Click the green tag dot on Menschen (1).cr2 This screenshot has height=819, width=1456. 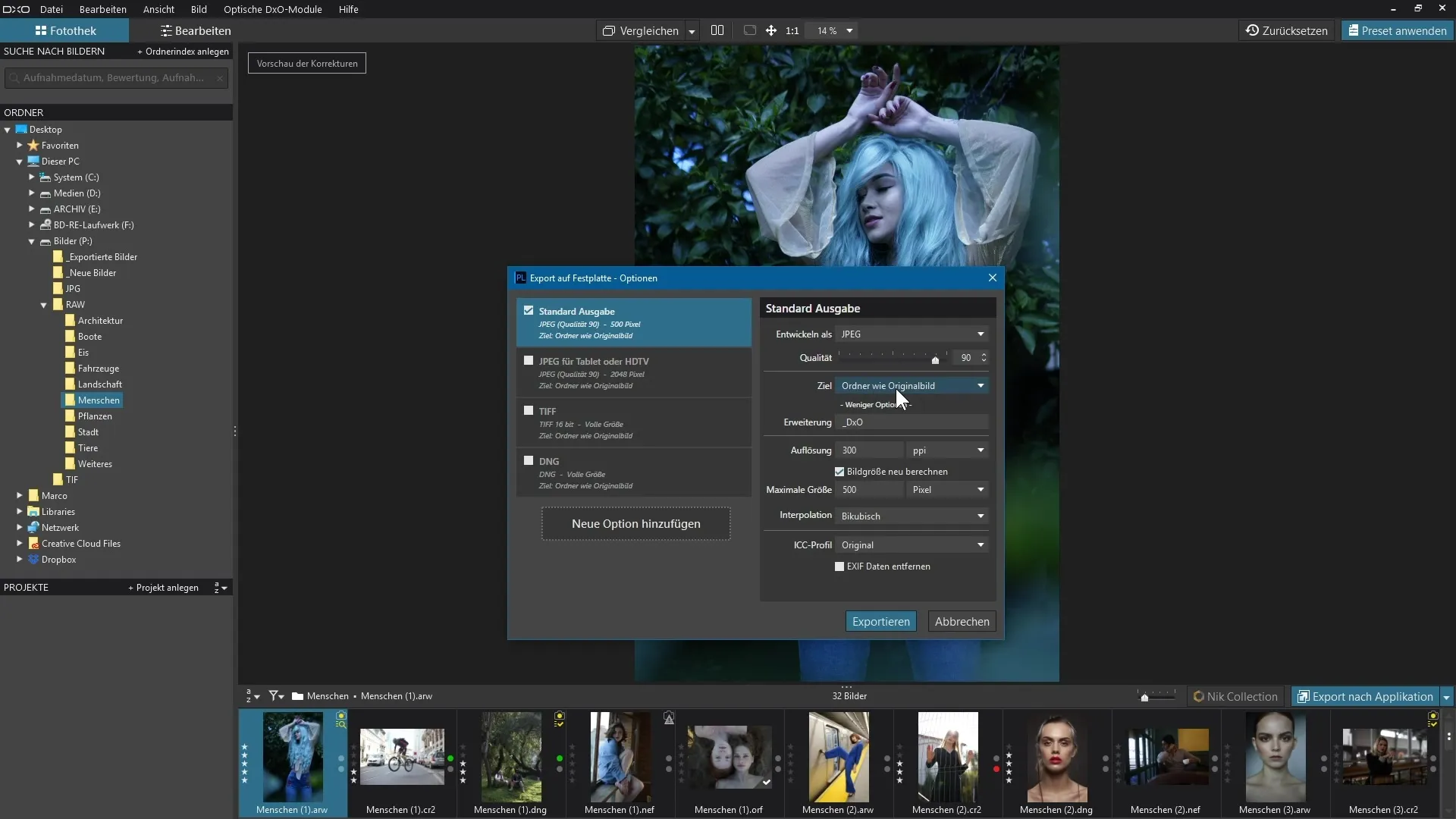450,758
